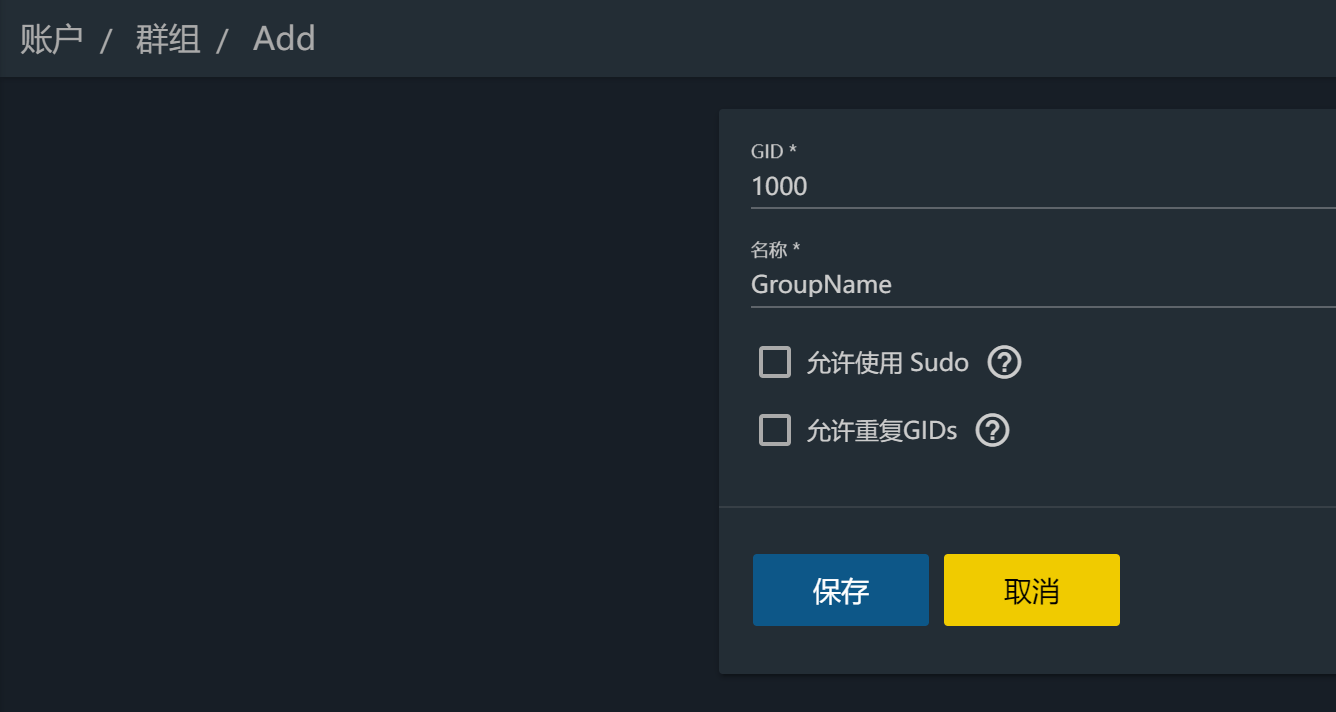Tick the 允许重复GIDs checkbox
Screen dimensions: 1336x712
(775, 430)
